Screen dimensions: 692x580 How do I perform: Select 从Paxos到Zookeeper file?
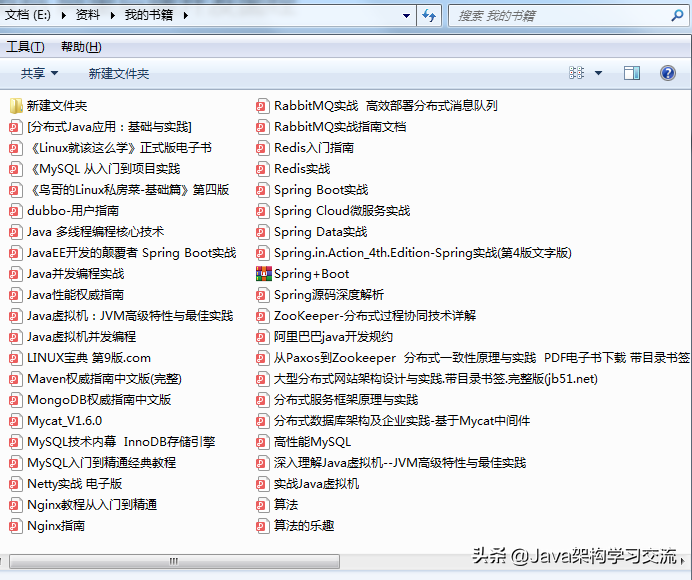coord(481,358)
